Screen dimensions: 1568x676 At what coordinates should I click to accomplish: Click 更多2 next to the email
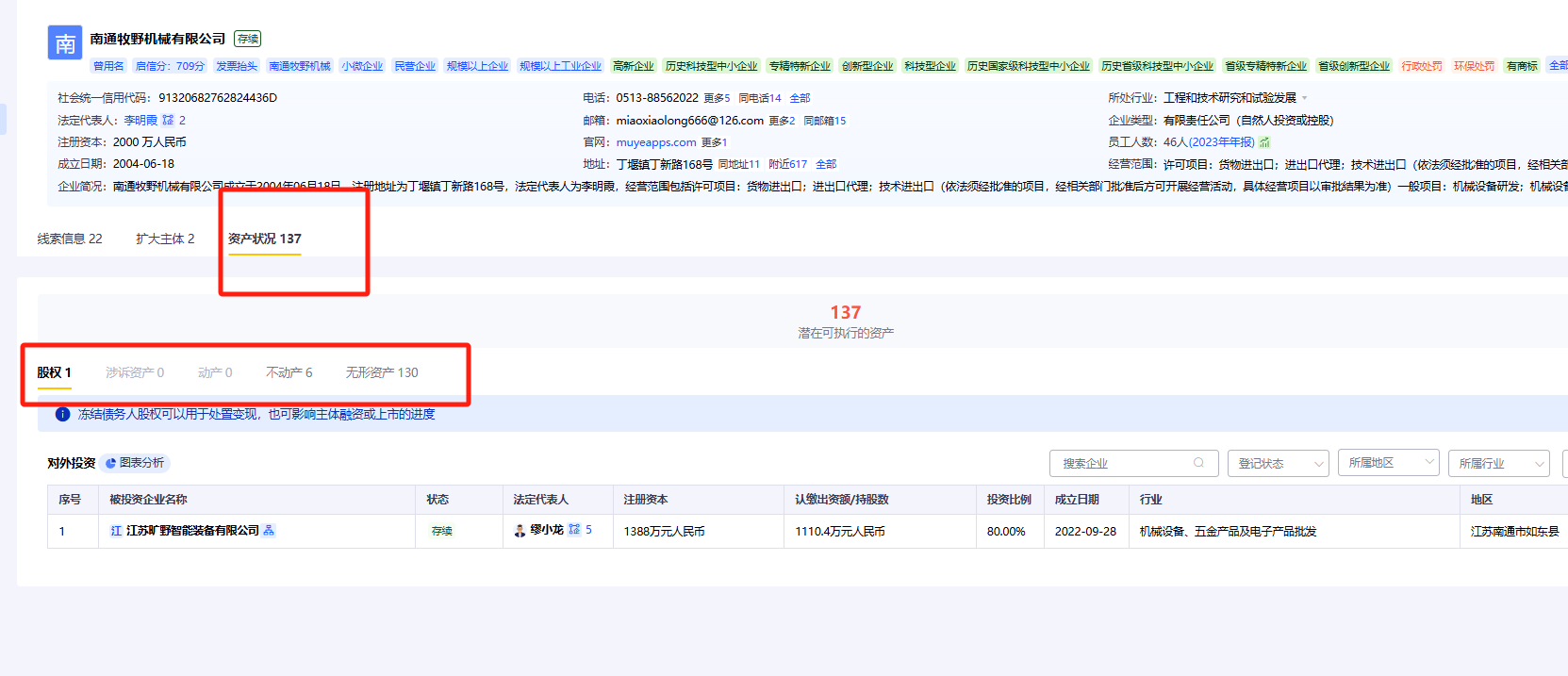782,121
